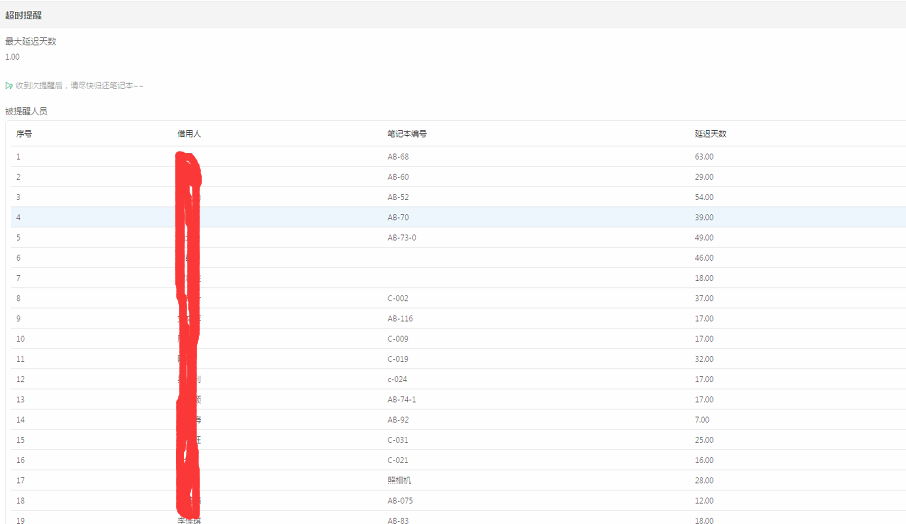The width and height of the screenshot is (906, 524).
Task: Click the 12.00 delay days value
Action: click(x=704, y=500)
